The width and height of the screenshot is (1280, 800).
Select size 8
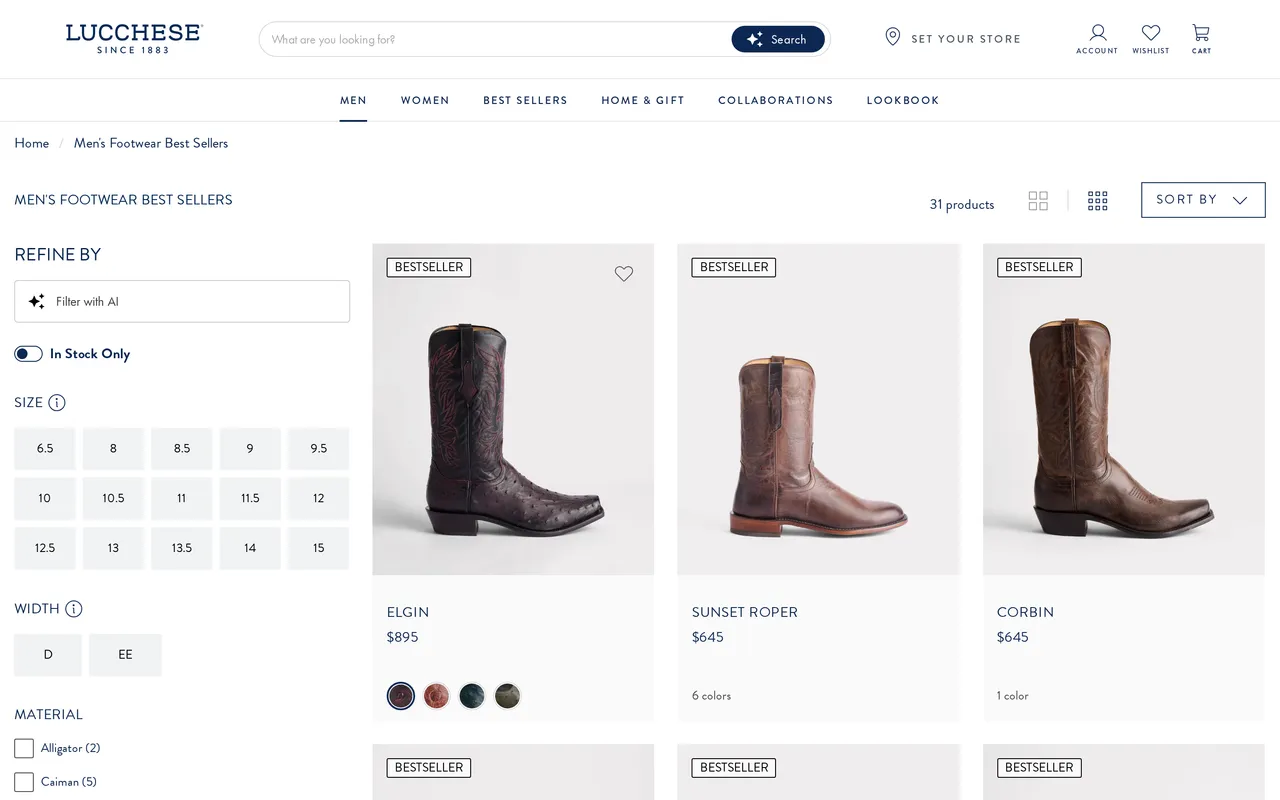coord(113,449)
